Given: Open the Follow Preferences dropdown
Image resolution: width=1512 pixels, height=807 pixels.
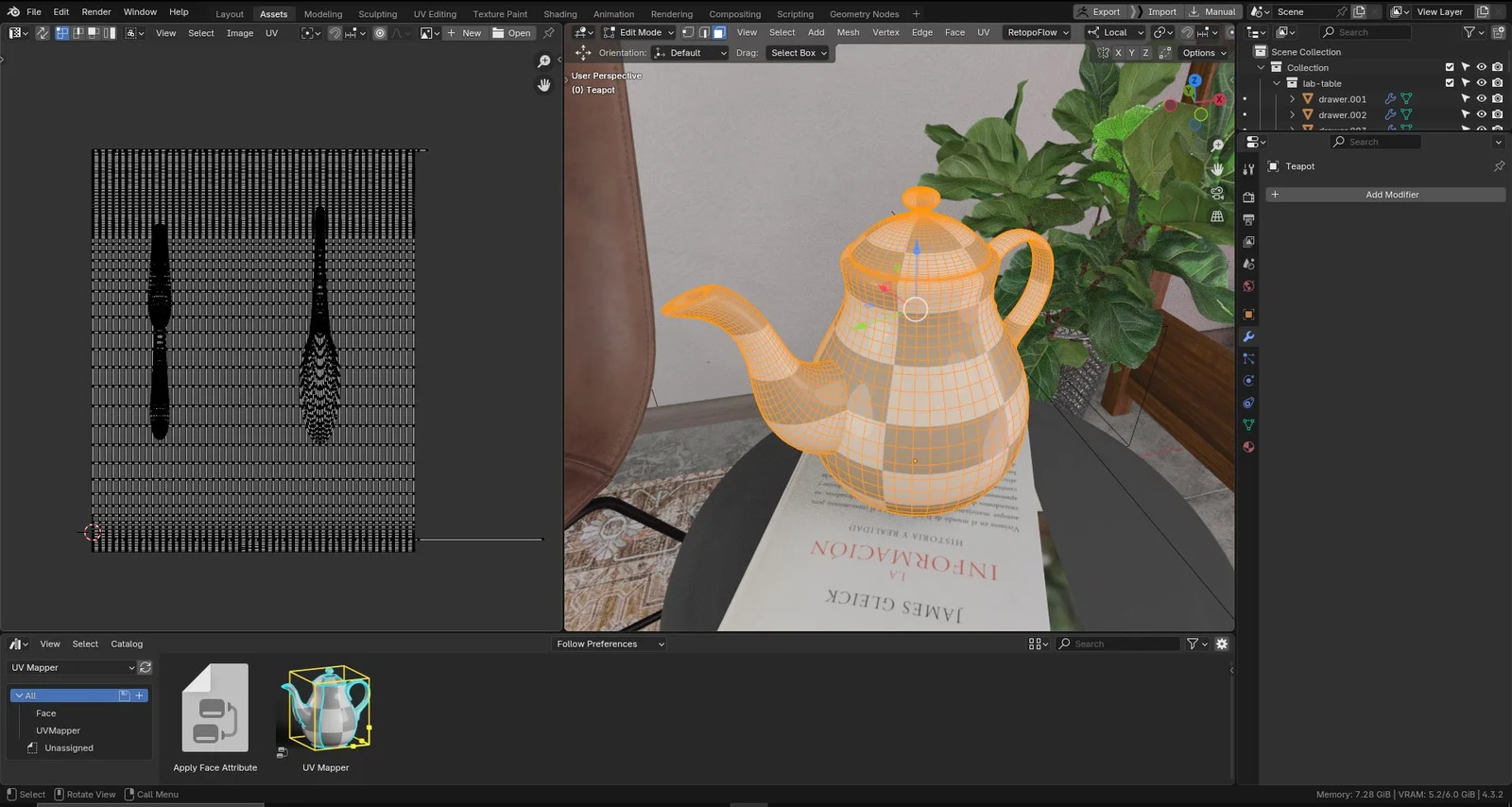Looking at the screenshot, I should click(x=610, y=644).
